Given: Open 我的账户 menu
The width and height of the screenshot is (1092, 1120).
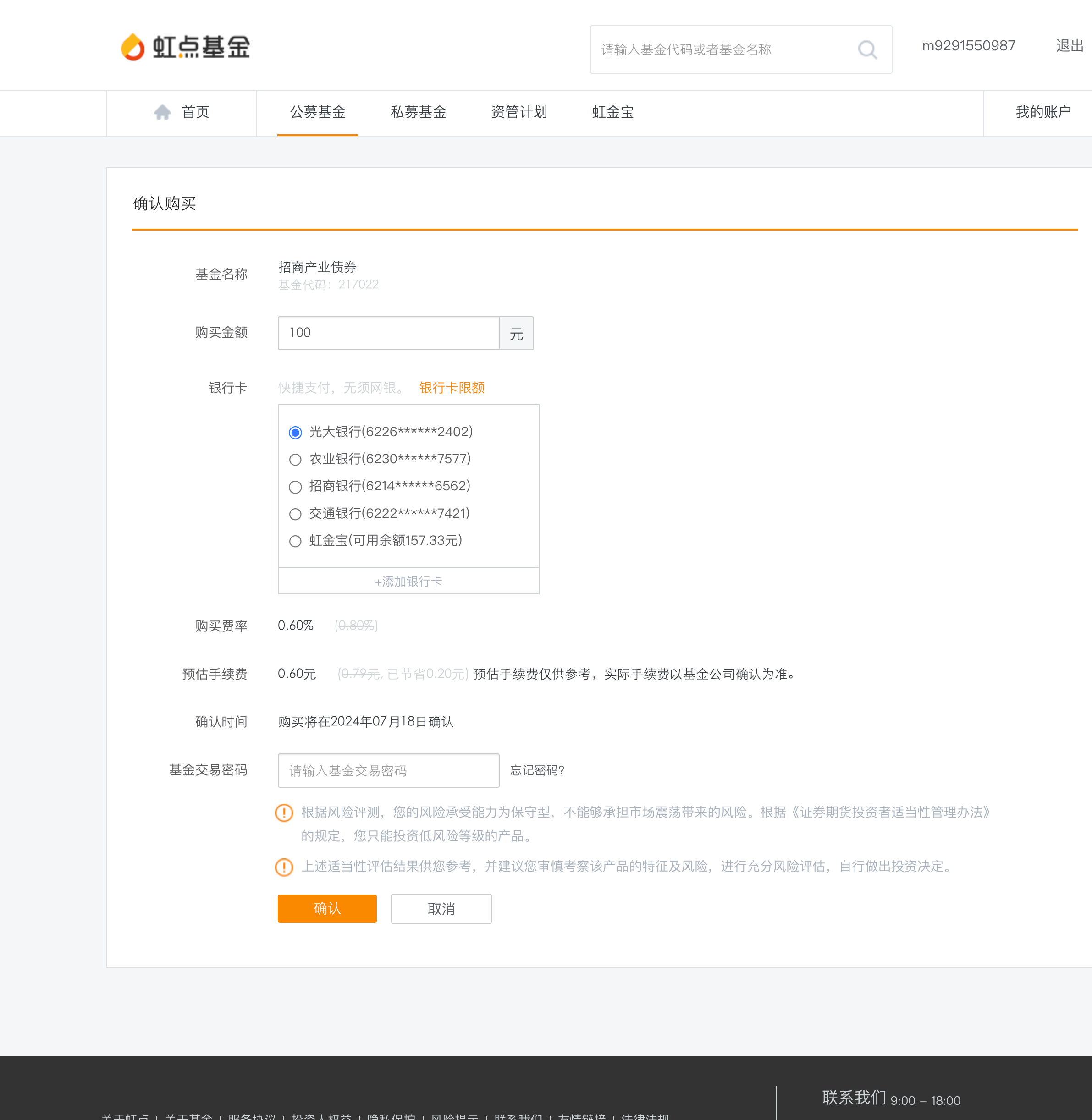Looking at the screenshot, I should pos(1042,112).
